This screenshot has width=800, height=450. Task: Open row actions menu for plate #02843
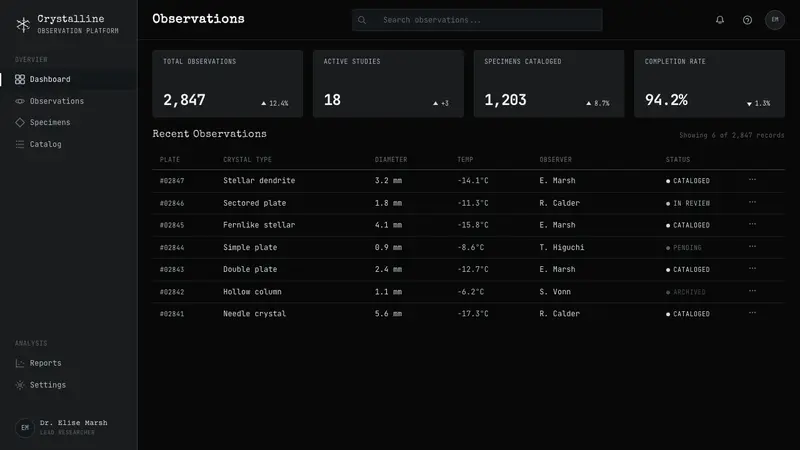[x=753, y=268]
